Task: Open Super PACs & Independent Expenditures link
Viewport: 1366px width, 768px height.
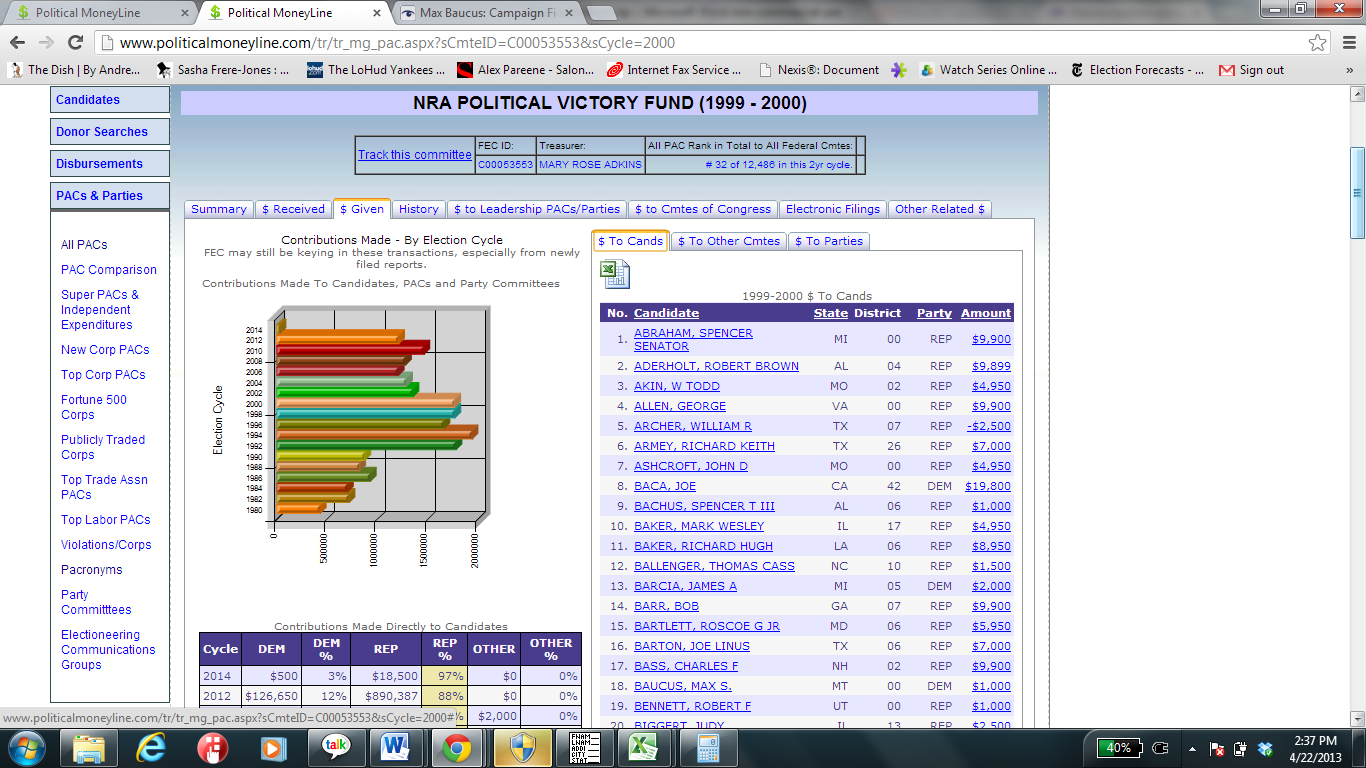Action: pos(100,310)
